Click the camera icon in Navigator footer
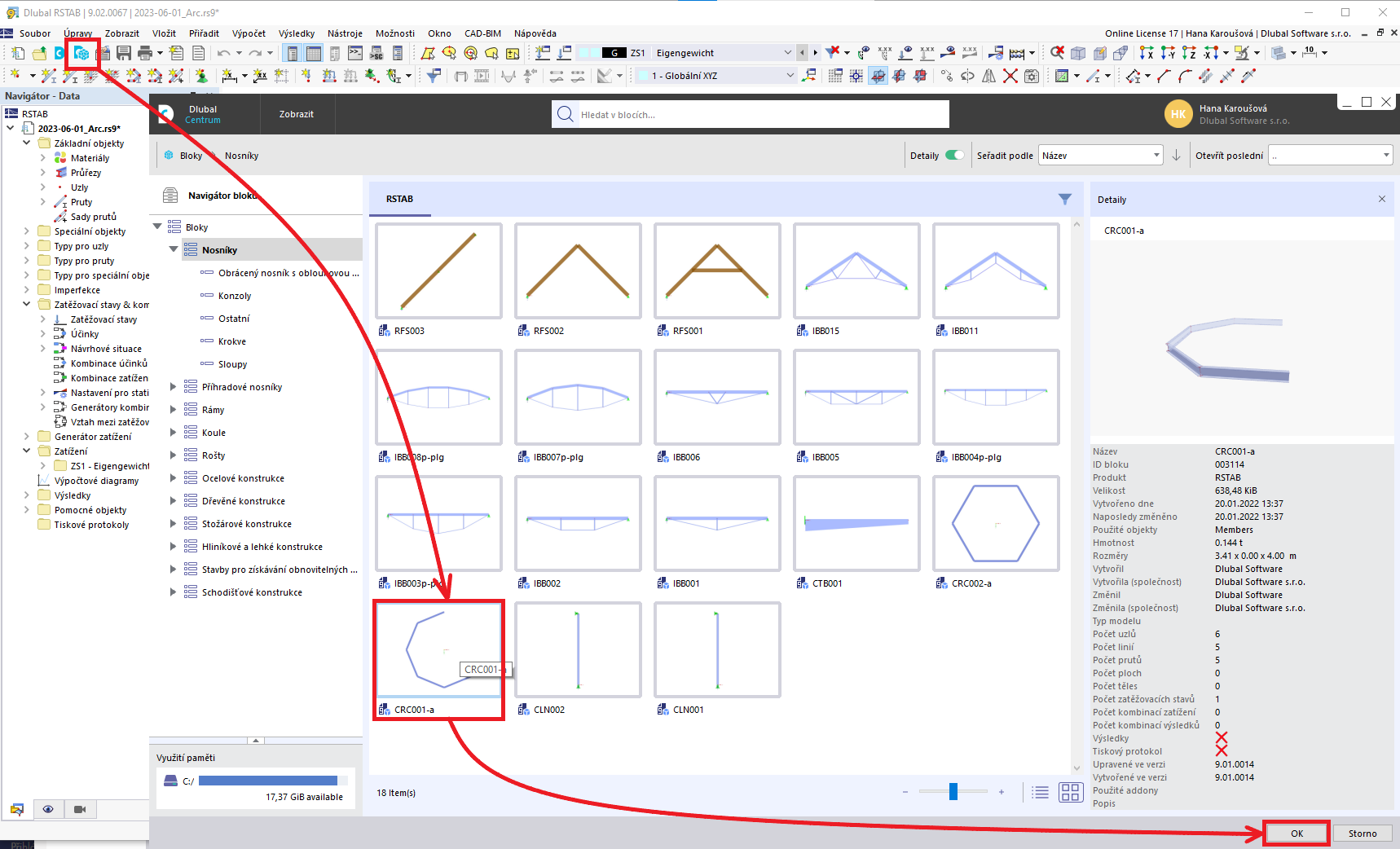Screen dimensions: 1400x849 80,809
